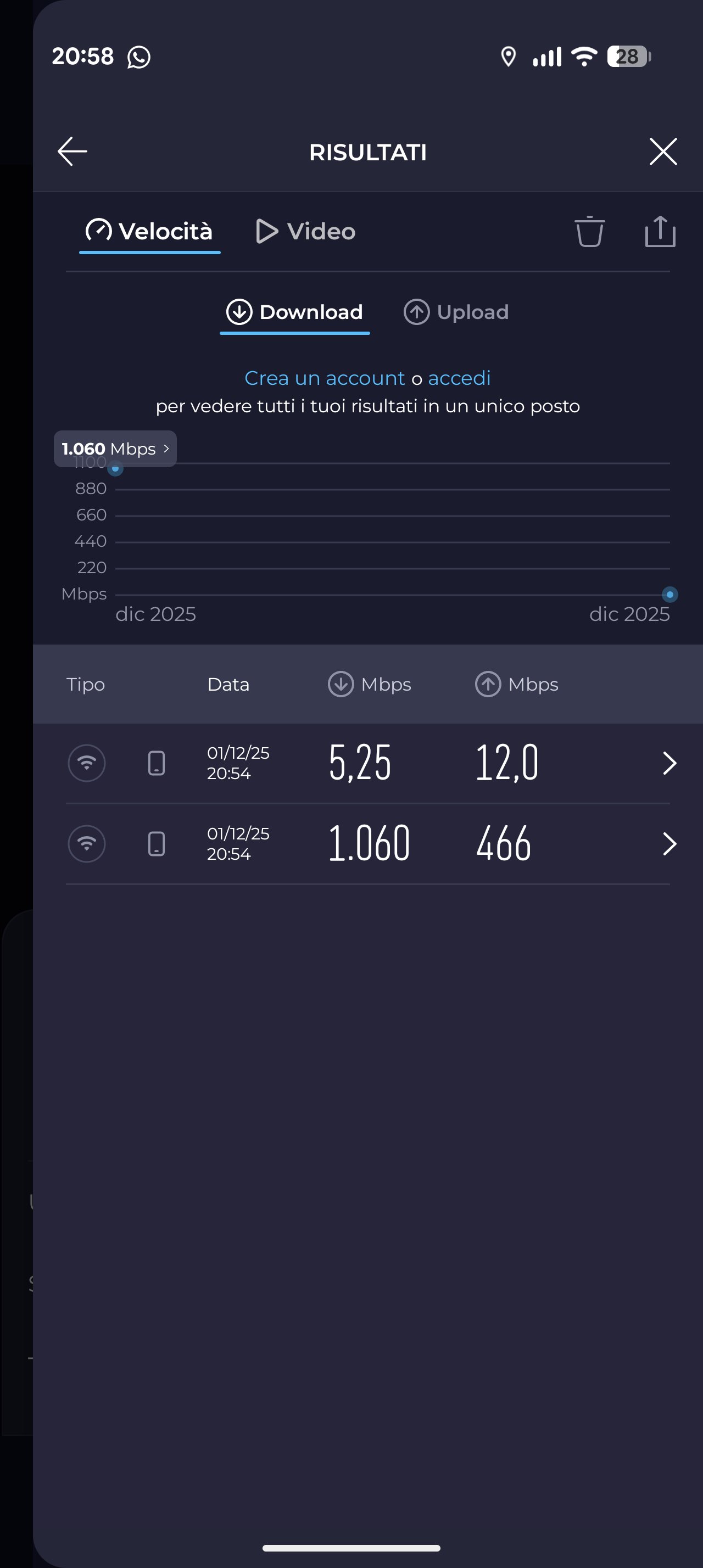This screenshot has width=703, height=1568.
Task: Open details chevron for 1.060 Mbps result
Action: click(x=669, y=844)
